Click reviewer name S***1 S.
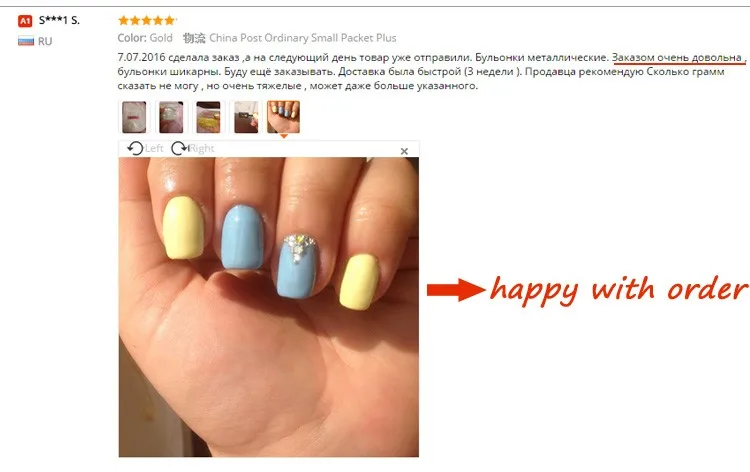This screenshot has width=750, height=472. [x=59, y=20]
